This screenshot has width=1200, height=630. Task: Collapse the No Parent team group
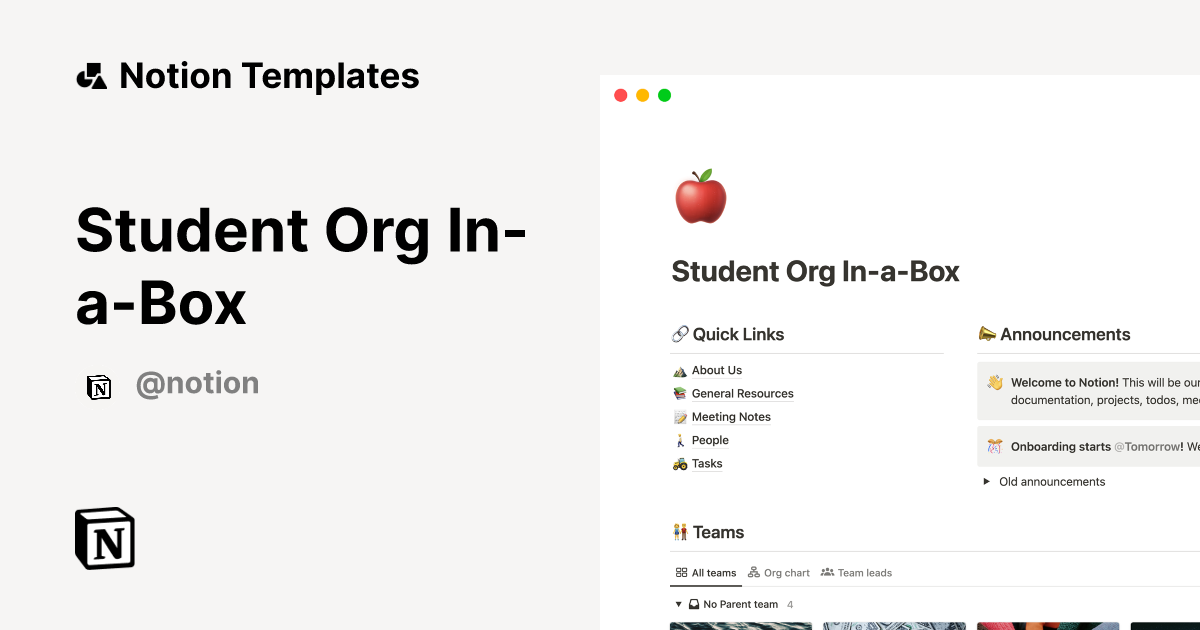(677, 604)
